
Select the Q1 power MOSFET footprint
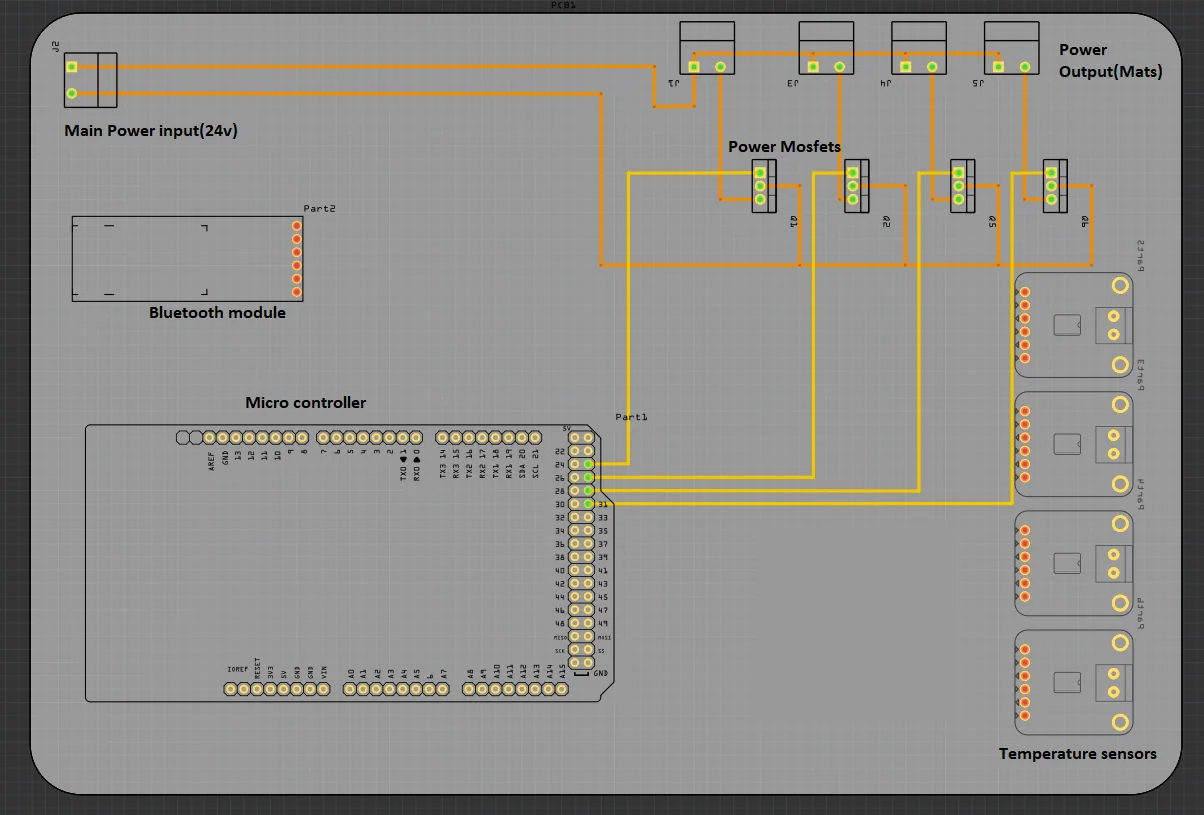tap(765, 186)
